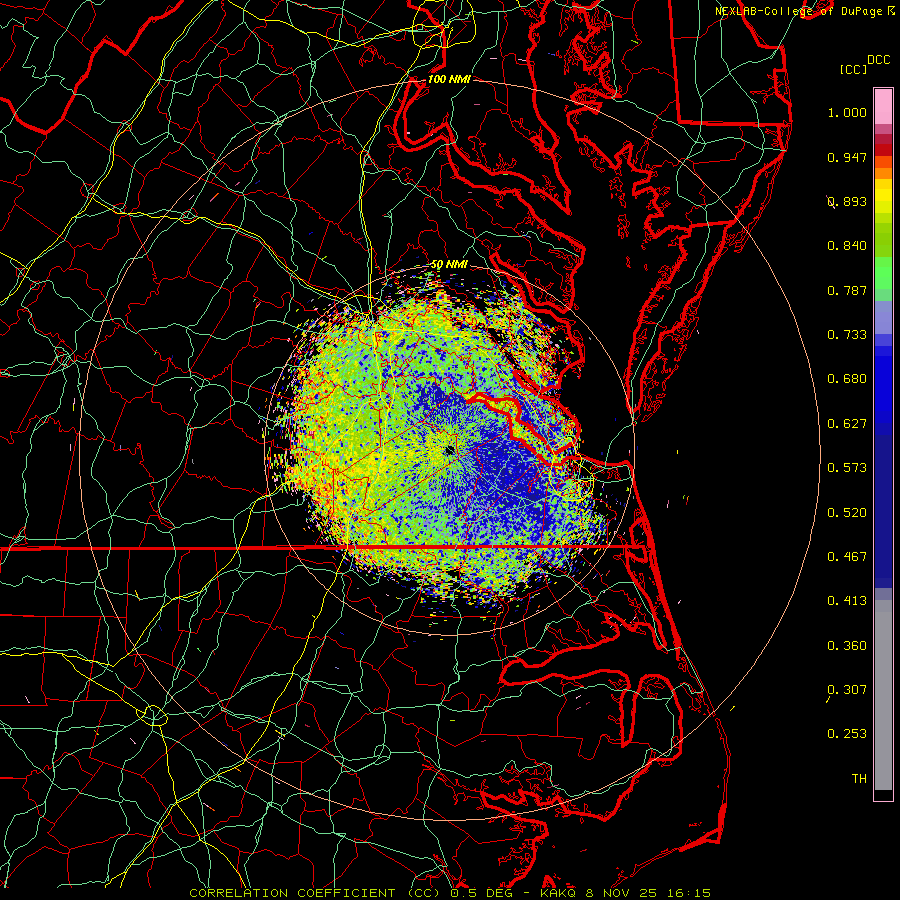Image resolution: width=900 pixels, height=900 pixels.
Task: Click the 'KAKQ' radar site ID in the caption
Action: pyautogui.click(x=559, y=893)
